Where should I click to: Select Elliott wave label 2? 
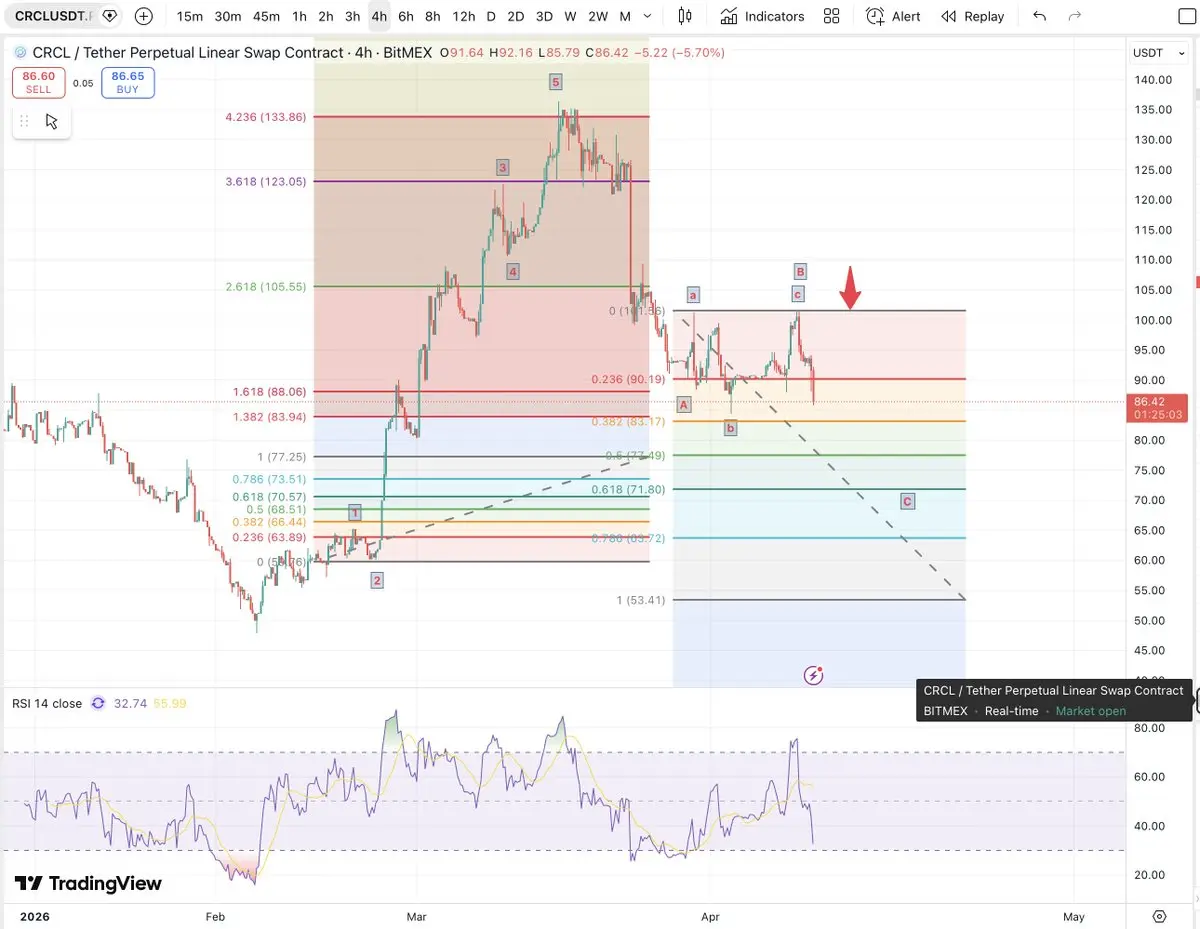pyautogui.click(x=377, y=580)
